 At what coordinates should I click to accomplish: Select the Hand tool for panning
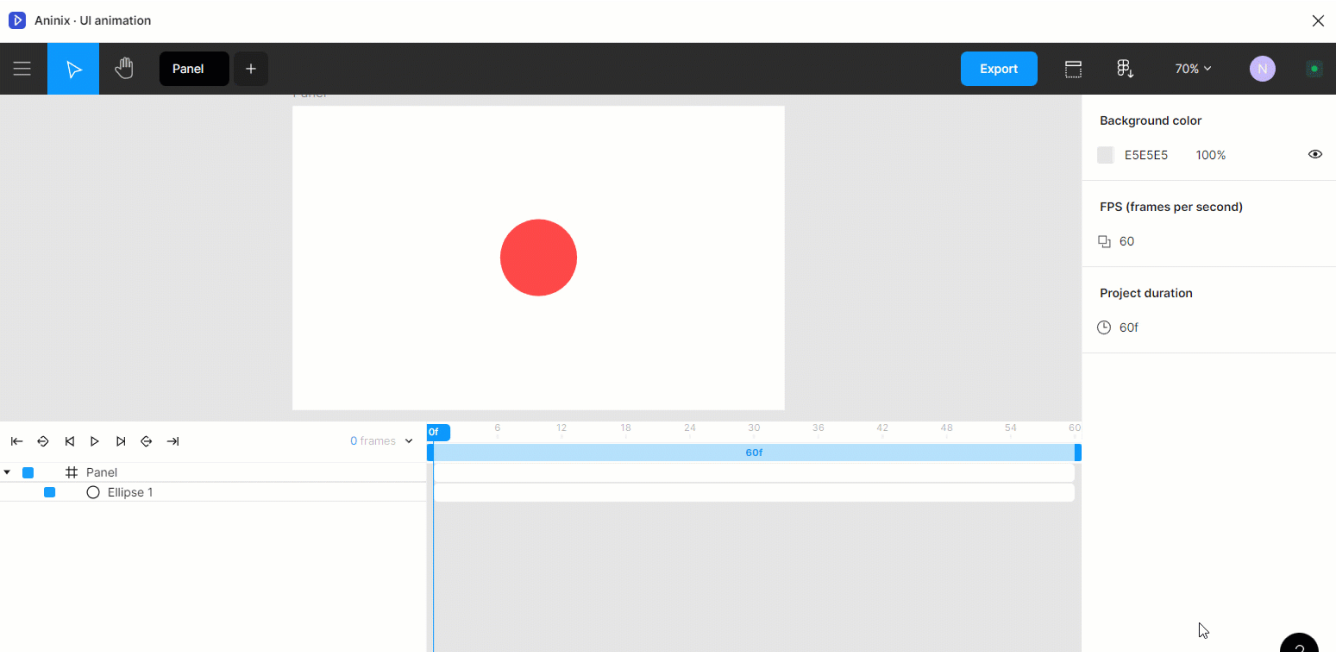[123, 68]
